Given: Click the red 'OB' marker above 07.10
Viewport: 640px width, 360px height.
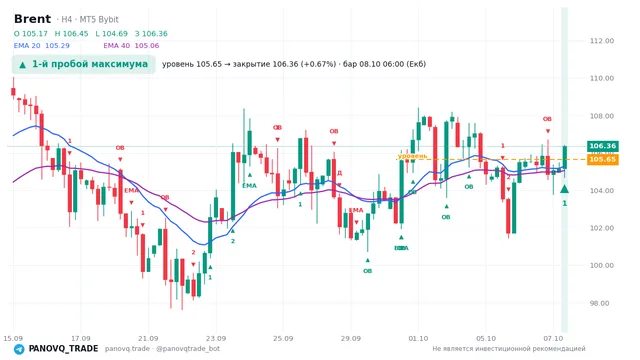Looking at the screenshot, I should point(547,119).
